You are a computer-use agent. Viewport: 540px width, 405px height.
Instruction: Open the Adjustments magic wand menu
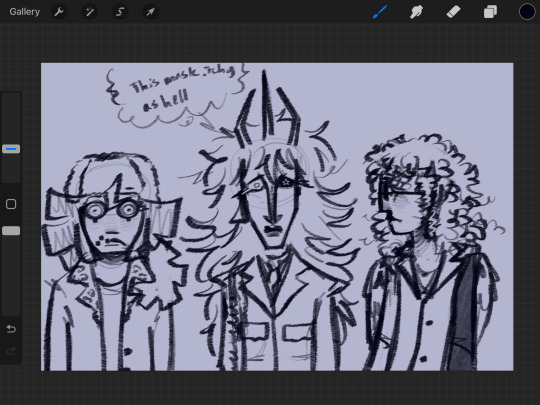point(89,12)
